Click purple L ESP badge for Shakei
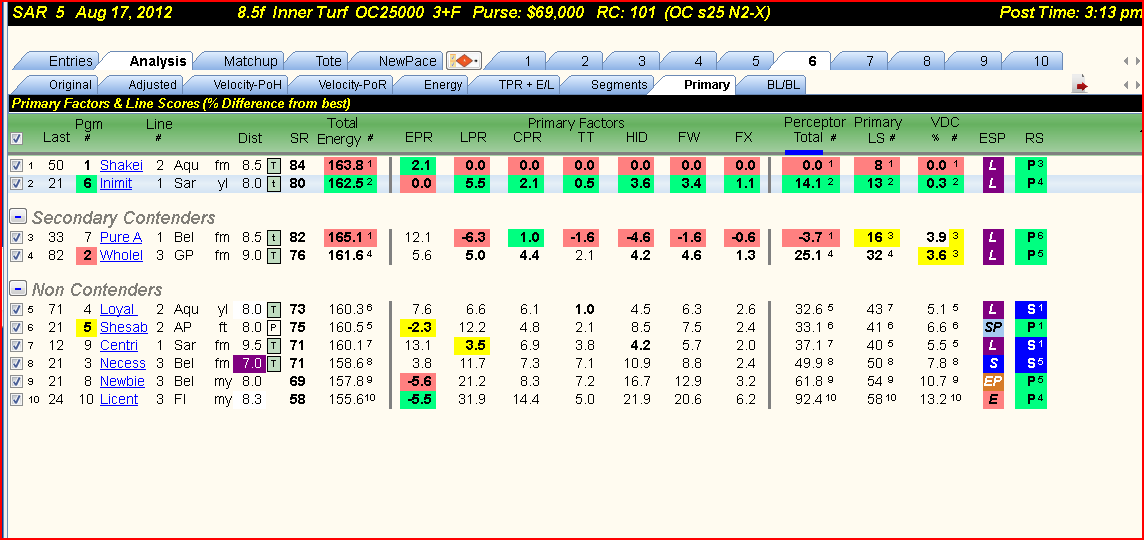Image resolution: width=1144 pixels, height=540 pixels. pyautogui.click(x=992, y=166)
